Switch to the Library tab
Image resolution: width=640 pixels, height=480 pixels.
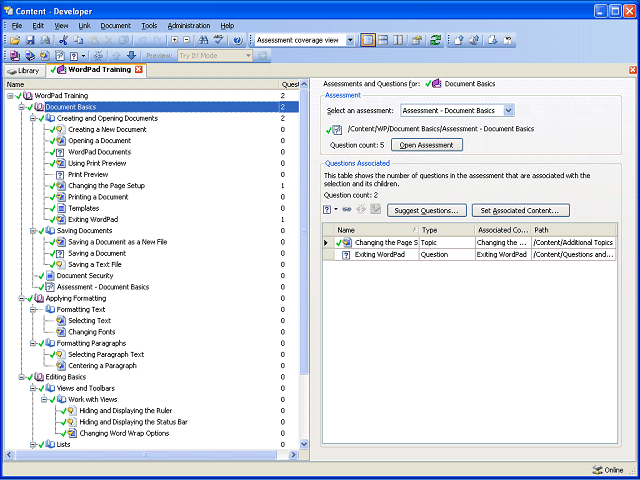(24, 71)
